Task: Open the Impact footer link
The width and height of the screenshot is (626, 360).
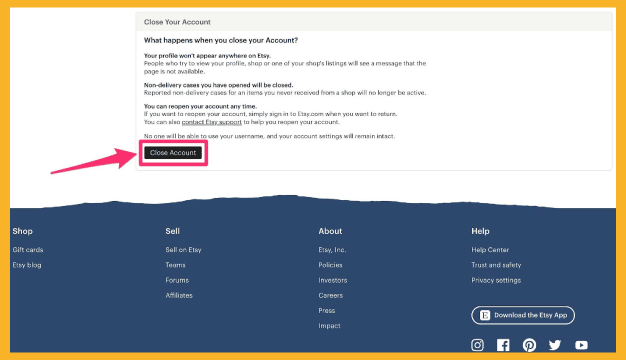Action: click(329, 326)
